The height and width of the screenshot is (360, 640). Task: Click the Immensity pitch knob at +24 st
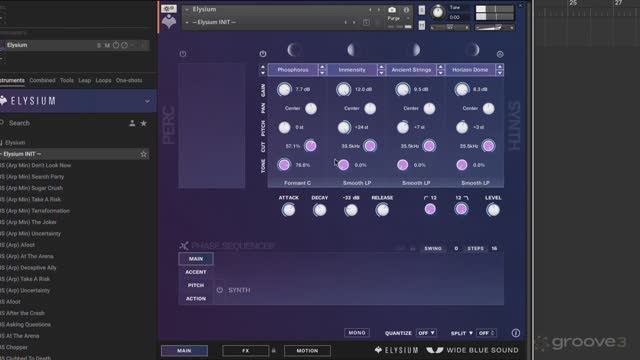pos(344,127)
